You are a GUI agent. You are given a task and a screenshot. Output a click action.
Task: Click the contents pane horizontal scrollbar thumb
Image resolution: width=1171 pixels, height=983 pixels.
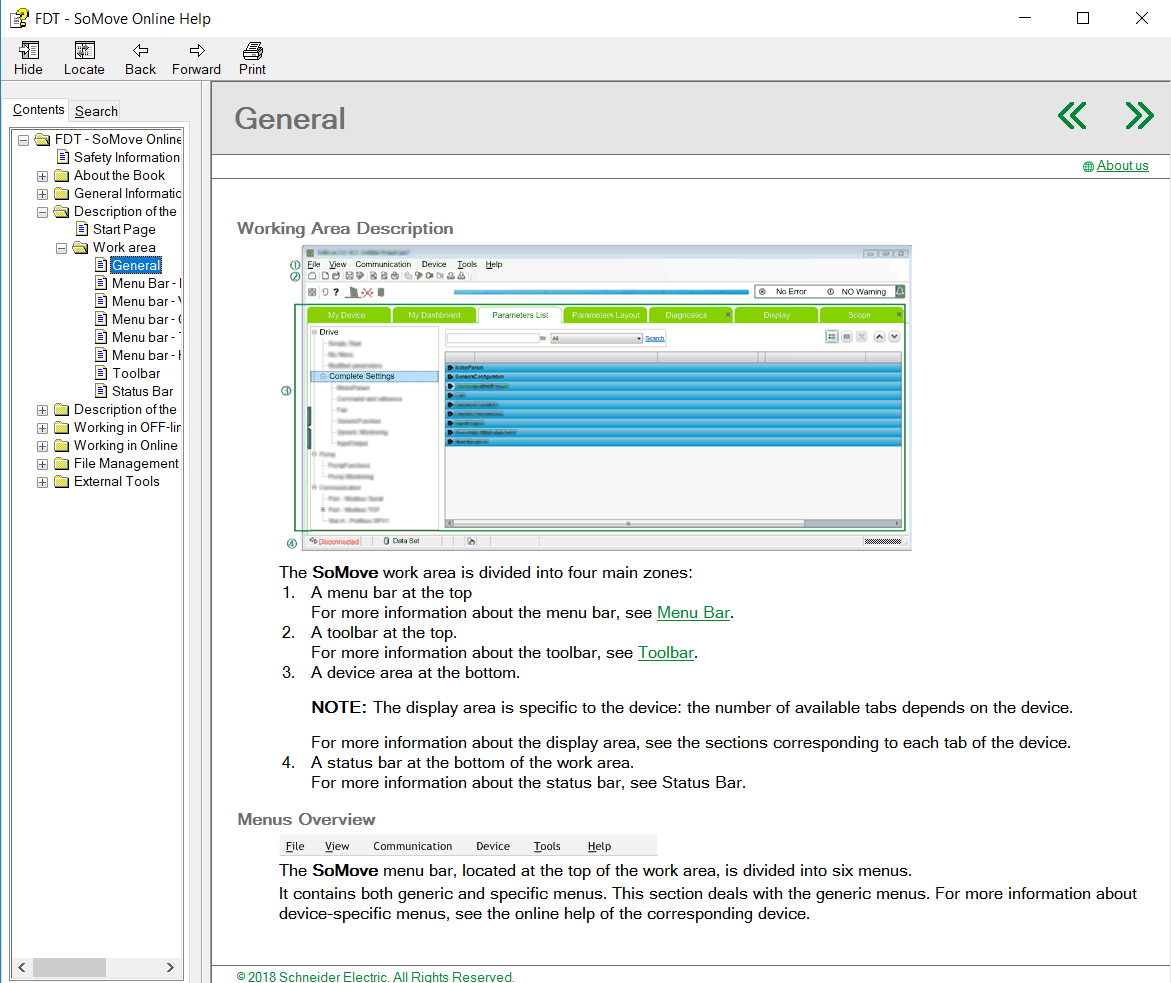(x=69, y=967)
